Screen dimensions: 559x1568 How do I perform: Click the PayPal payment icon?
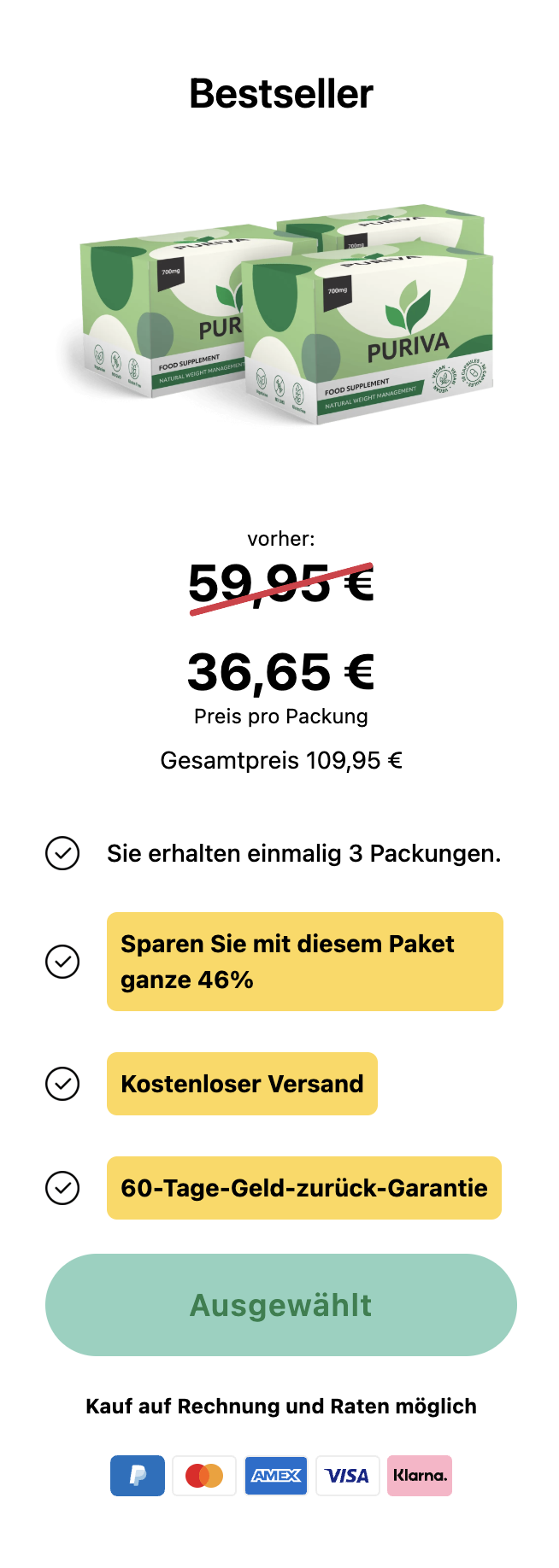137,1475
